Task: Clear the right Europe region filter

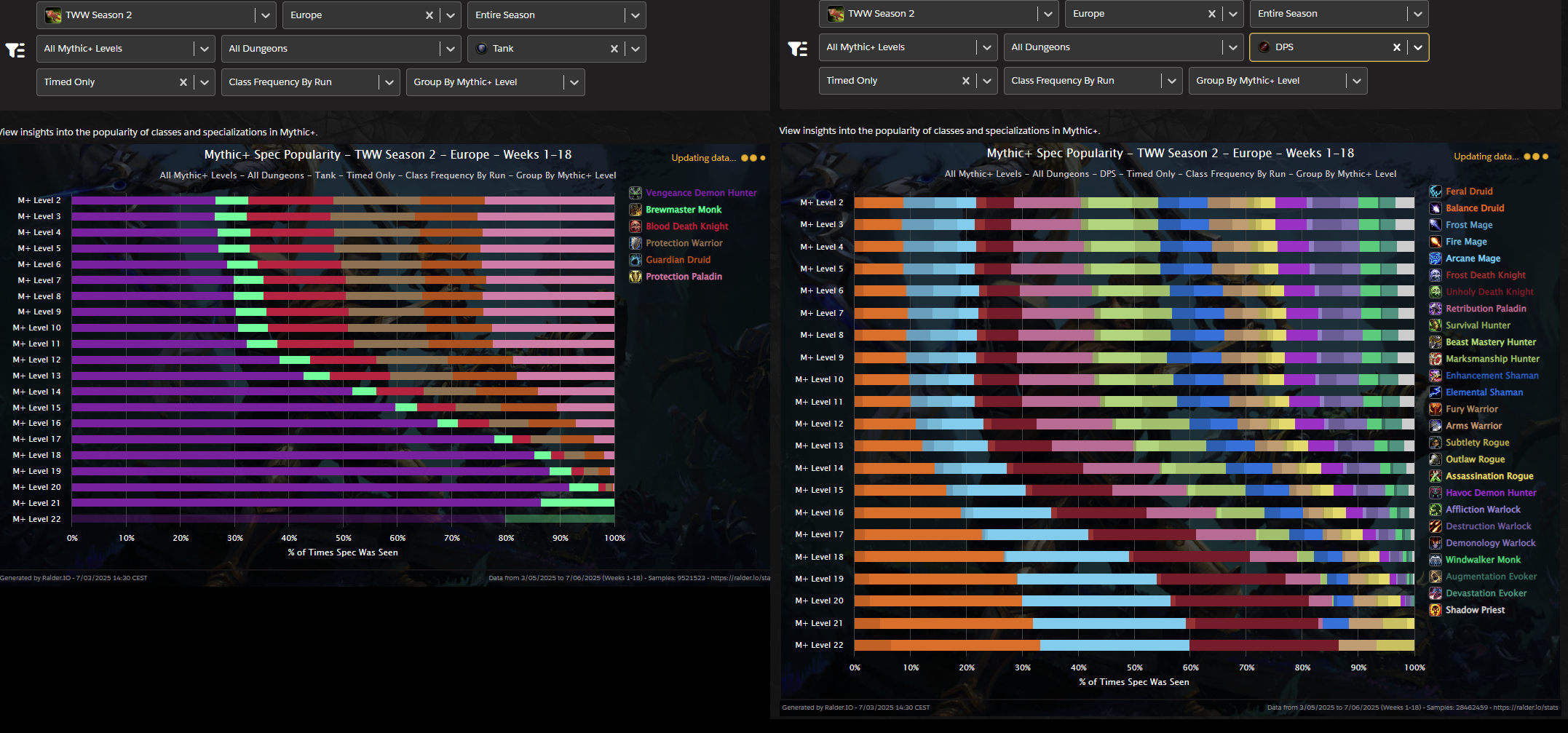Action: click(x=1212, y=14)
